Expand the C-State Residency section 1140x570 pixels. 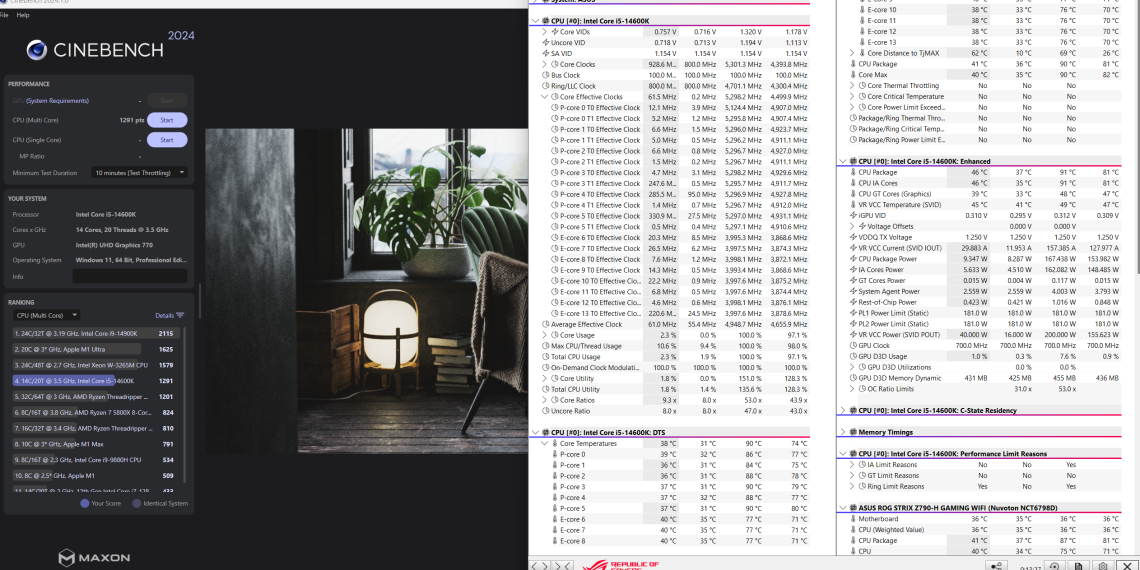tap(843, 410)
